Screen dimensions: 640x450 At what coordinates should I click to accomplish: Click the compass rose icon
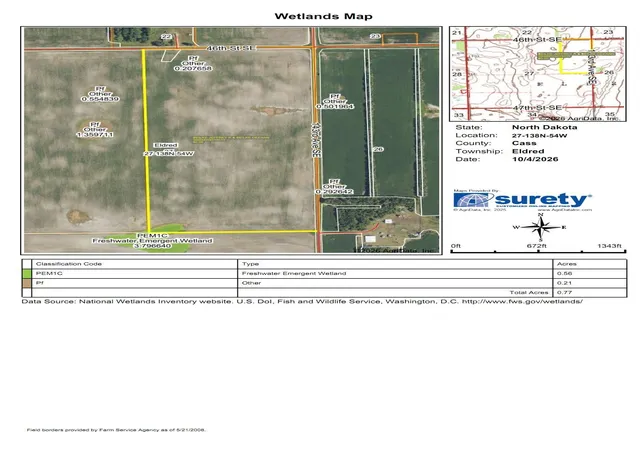click(x=540, y=227)
